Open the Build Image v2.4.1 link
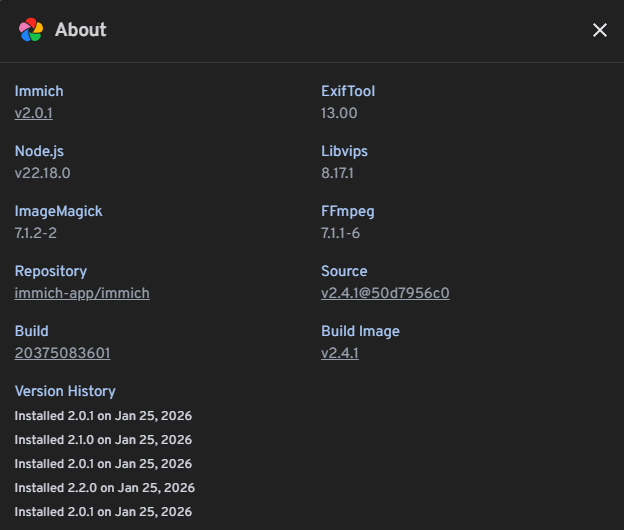 pyautogui.click(x=340, y=353)
